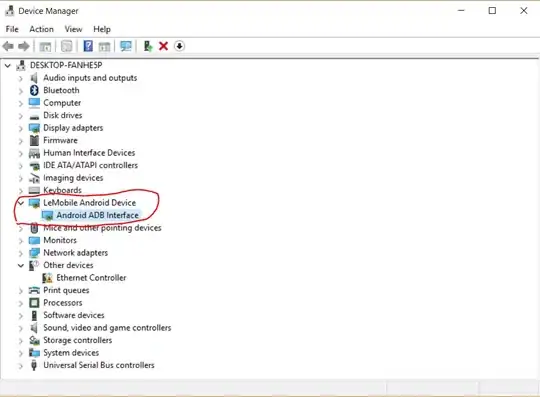
Task: Collapse the Other devices node
Action: pos(21,265)
